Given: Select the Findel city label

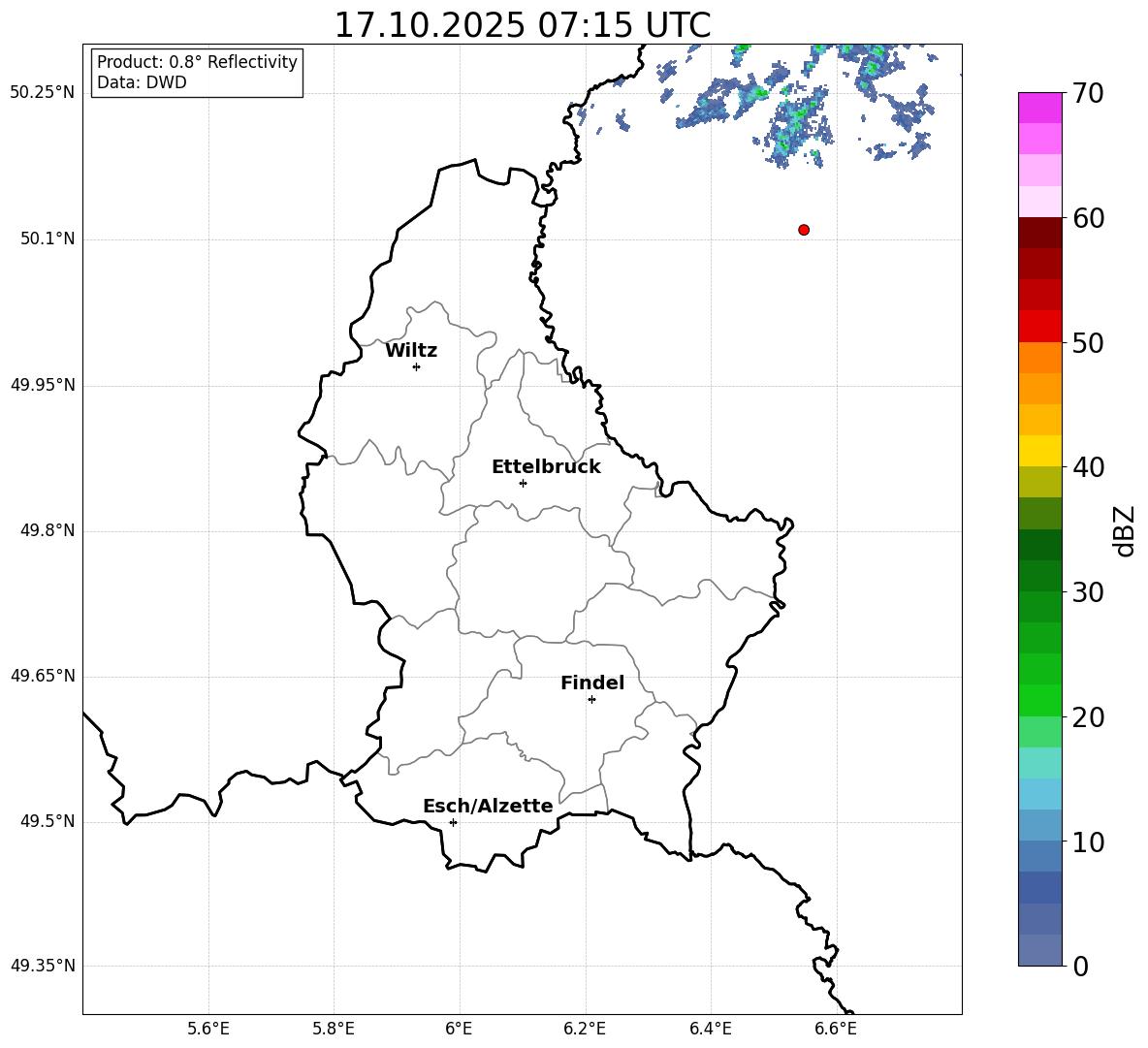Looking at the screenshot, I should (592, 683).
